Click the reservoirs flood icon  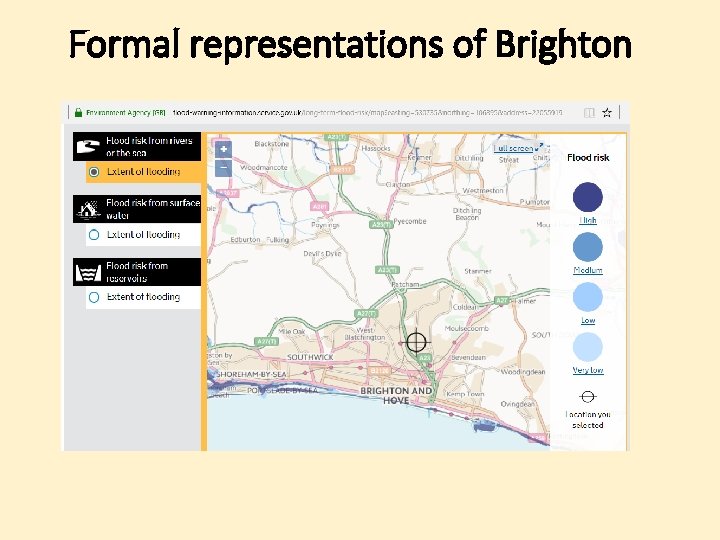(88, 272)
